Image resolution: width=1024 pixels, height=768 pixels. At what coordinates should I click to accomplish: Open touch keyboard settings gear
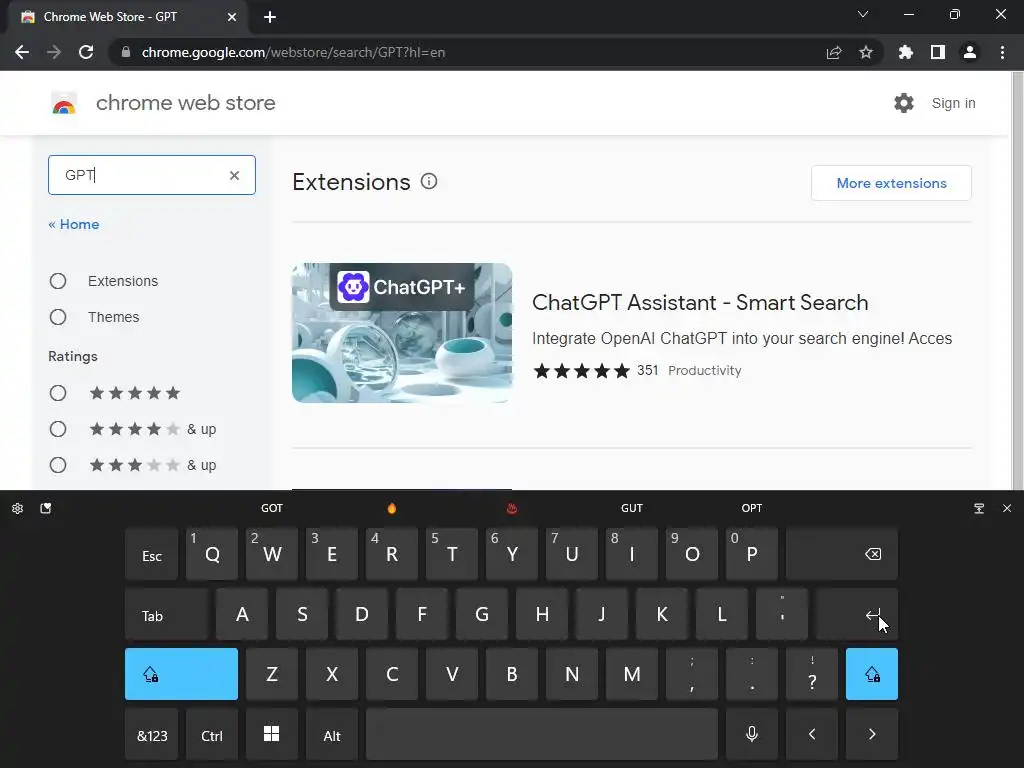click(18, 508)
